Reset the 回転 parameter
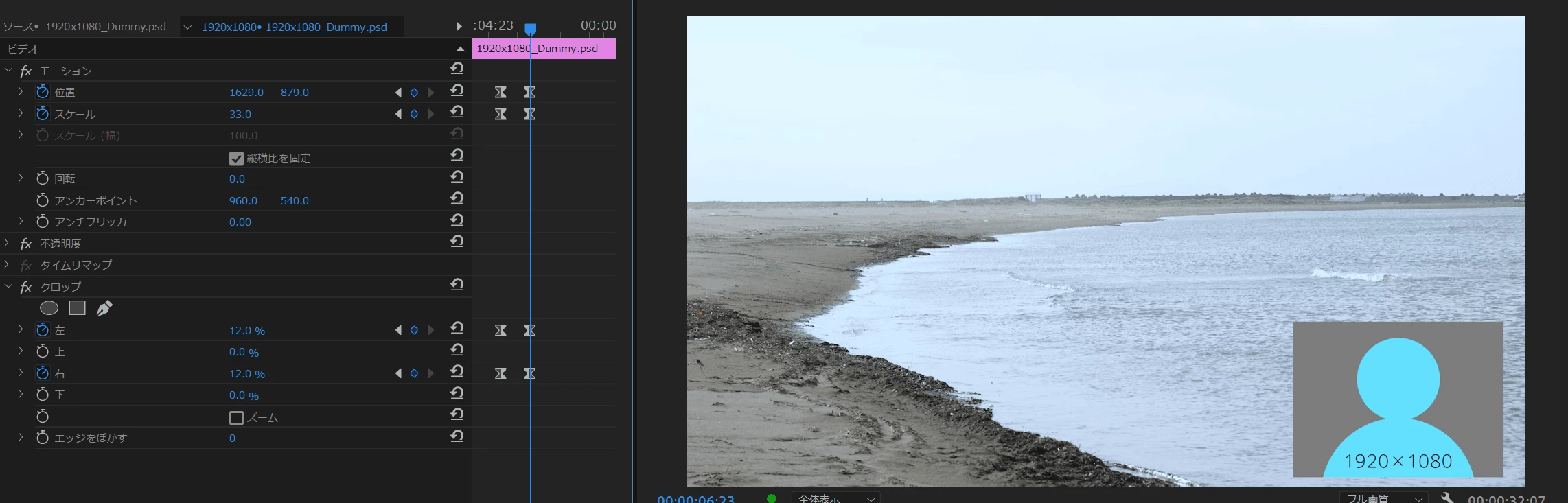This screenshot has height=503, width=1568. click(457, 176)
